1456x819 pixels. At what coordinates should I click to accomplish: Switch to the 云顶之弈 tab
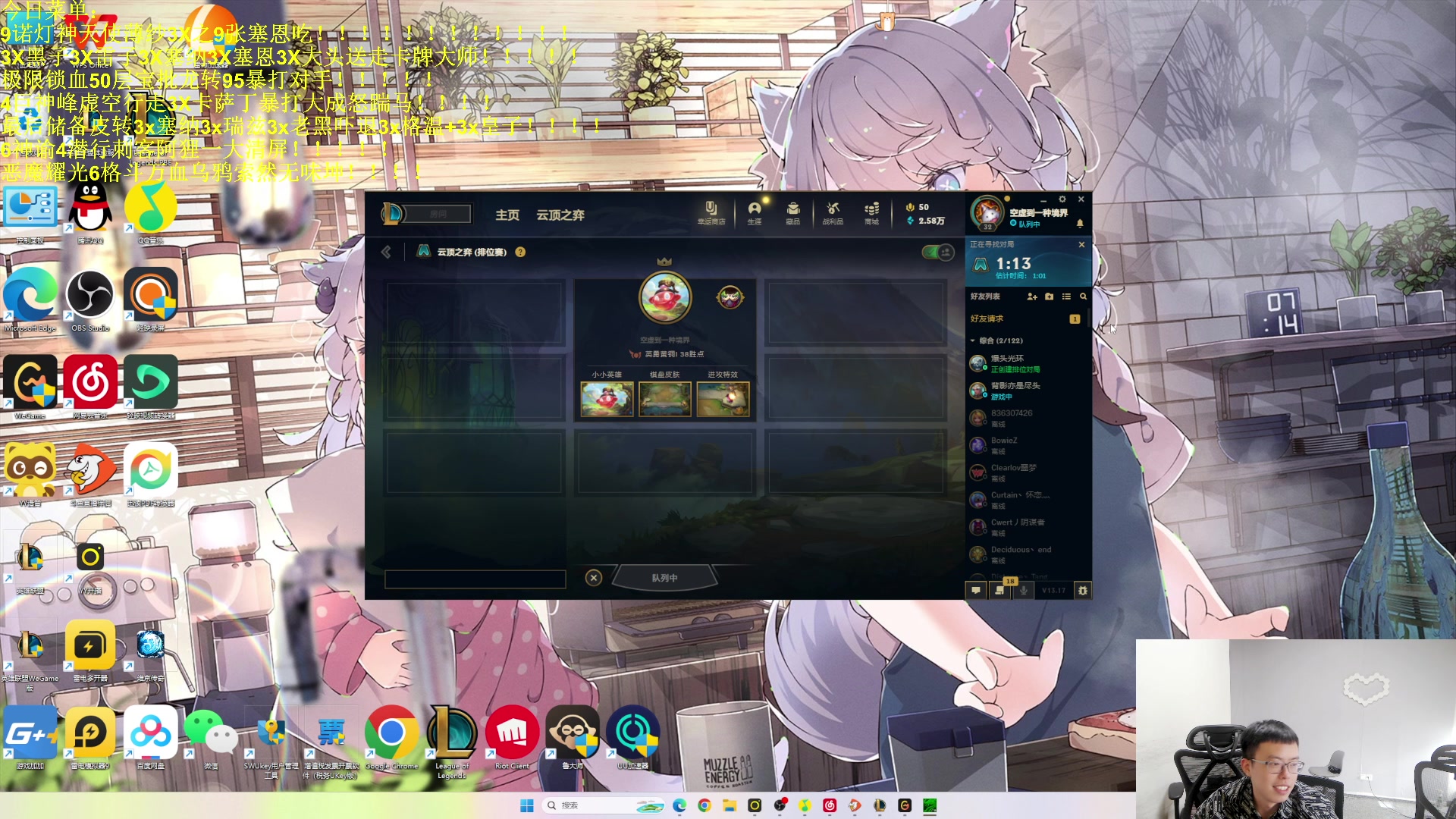[x=560, y=215]
